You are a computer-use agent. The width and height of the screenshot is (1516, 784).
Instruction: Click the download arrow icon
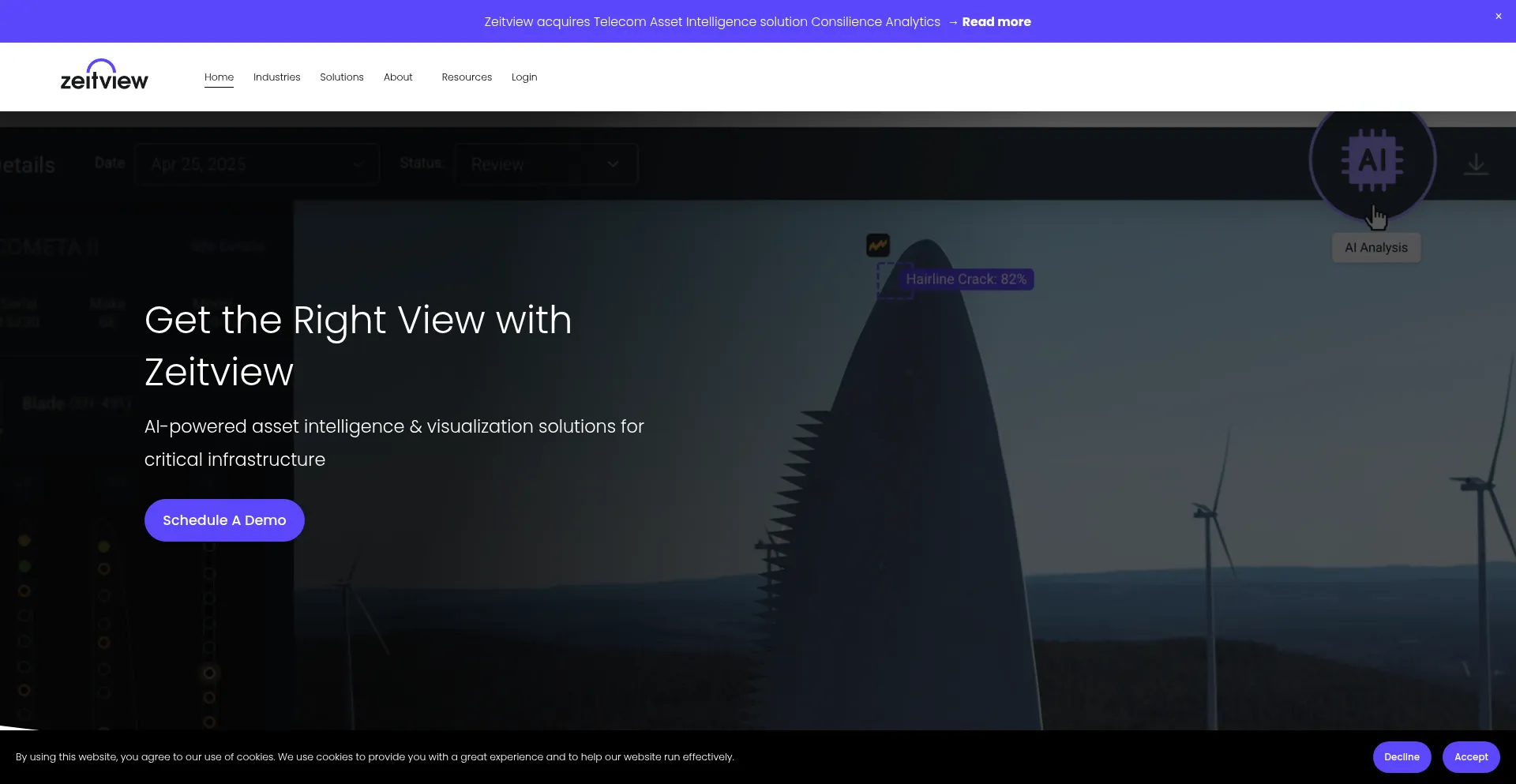1476,164
